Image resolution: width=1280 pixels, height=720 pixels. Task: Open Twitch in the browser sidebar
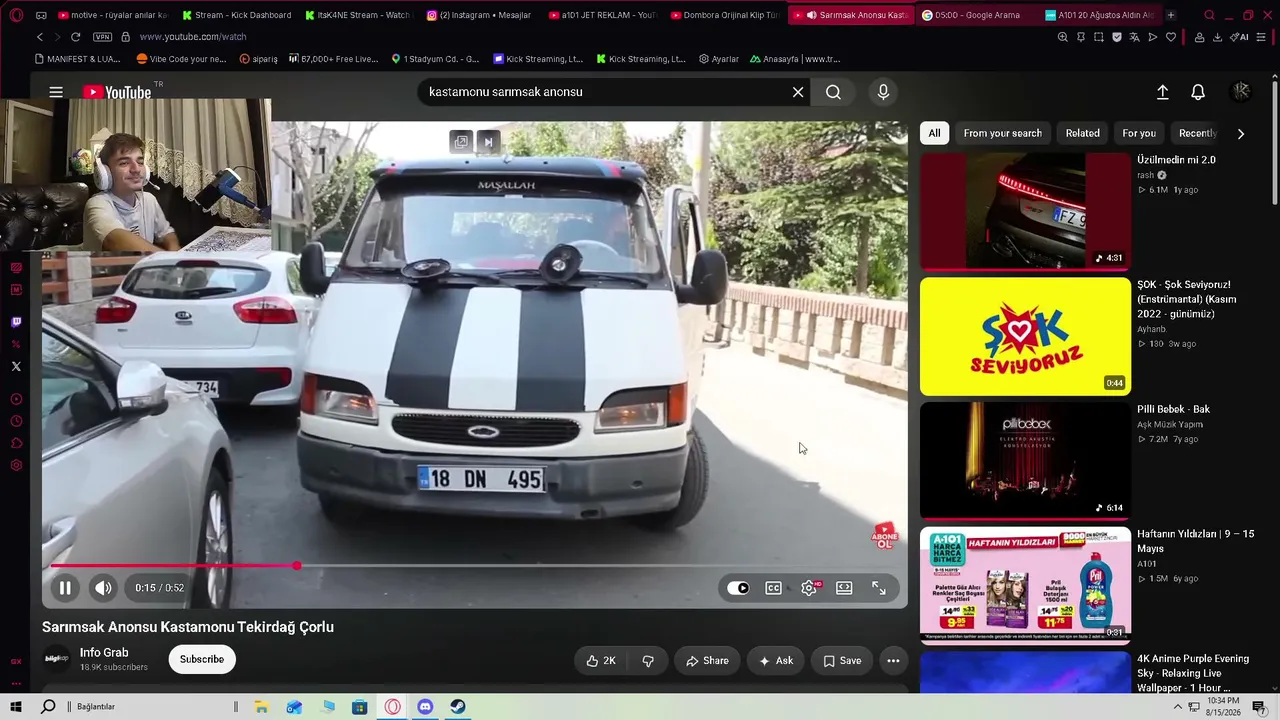coord(16,322)
